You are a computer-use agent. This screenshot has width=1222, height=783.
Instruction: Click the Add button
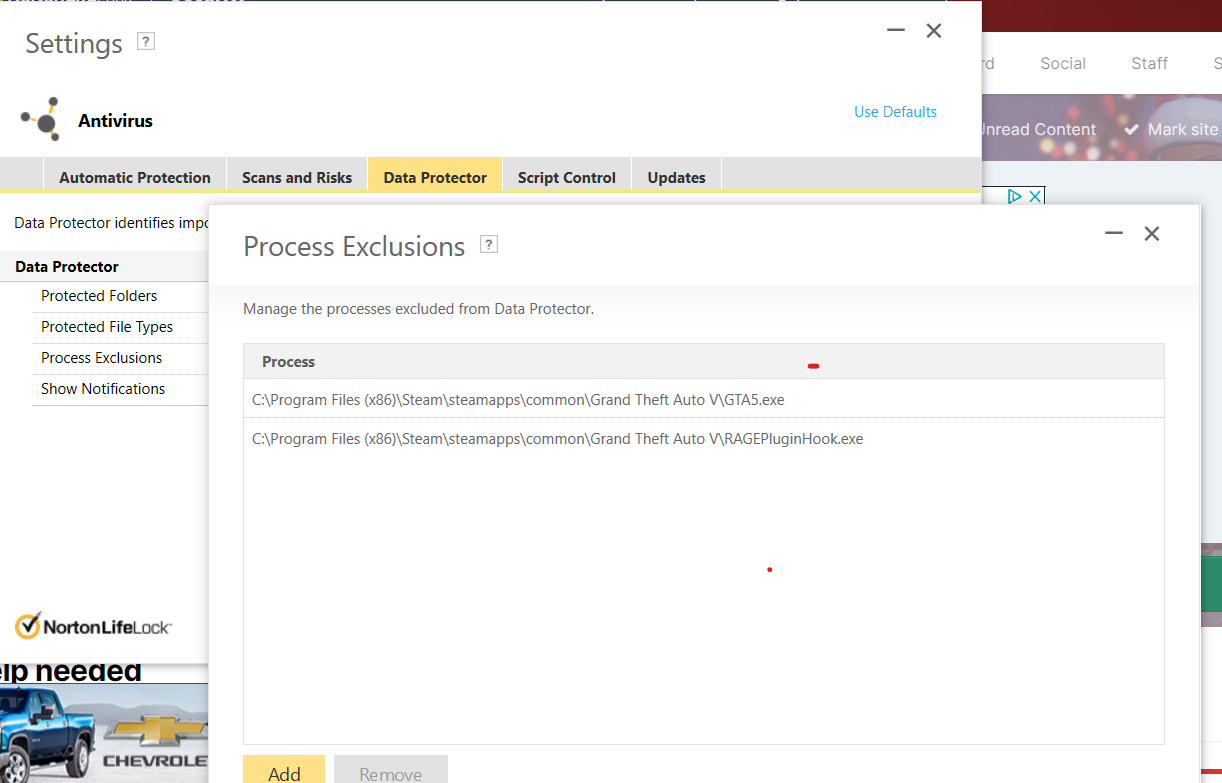284,770
